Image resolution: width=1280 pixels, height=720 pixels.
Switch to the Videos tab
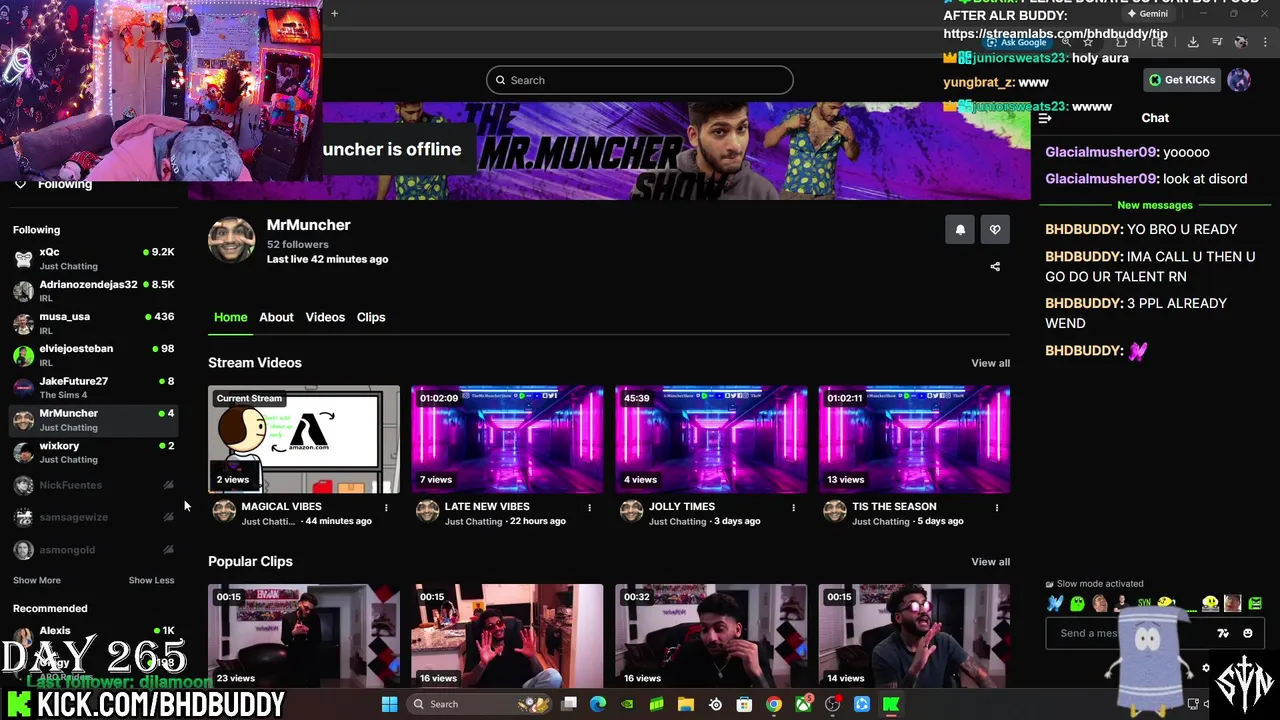325,317
